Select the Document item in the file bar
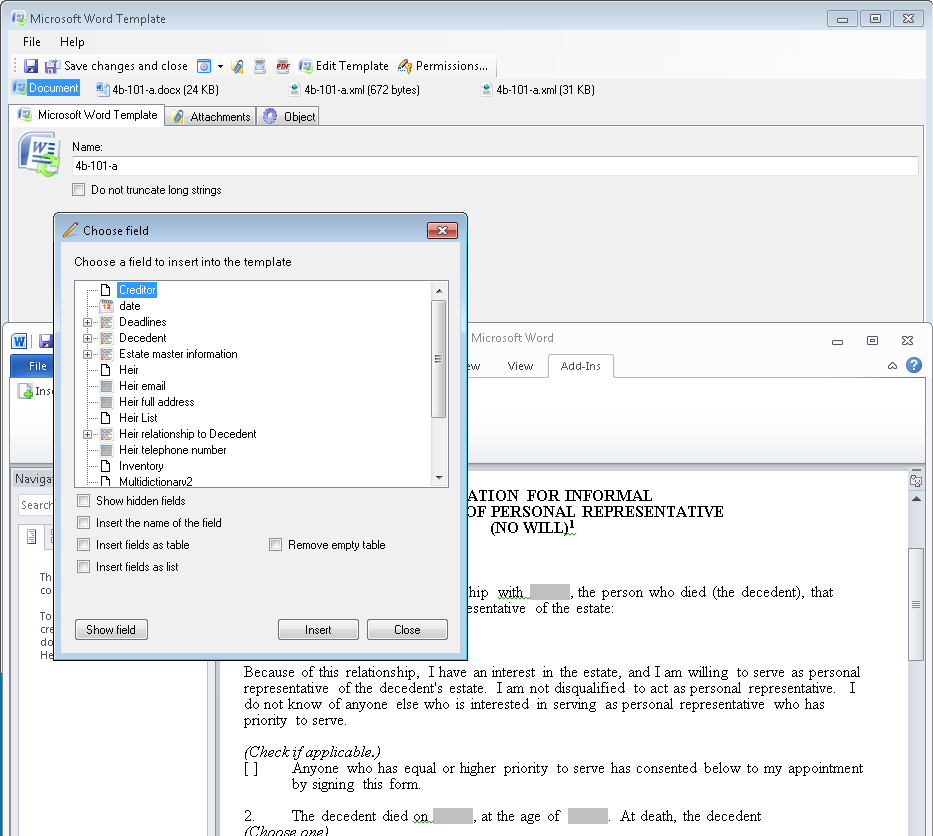 (x=46, y=88)
